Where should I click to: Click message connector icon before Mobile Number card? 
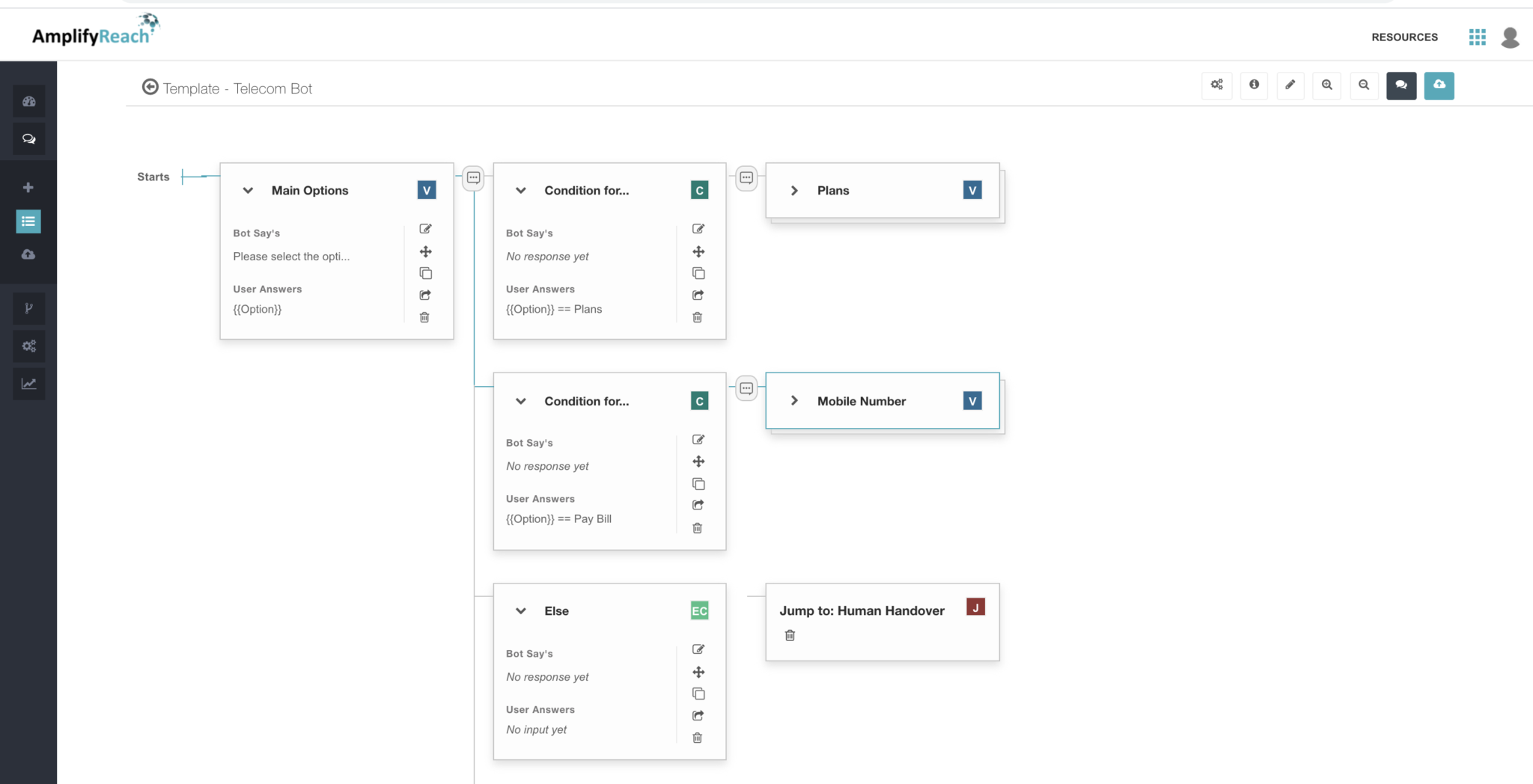pos(746,388)
